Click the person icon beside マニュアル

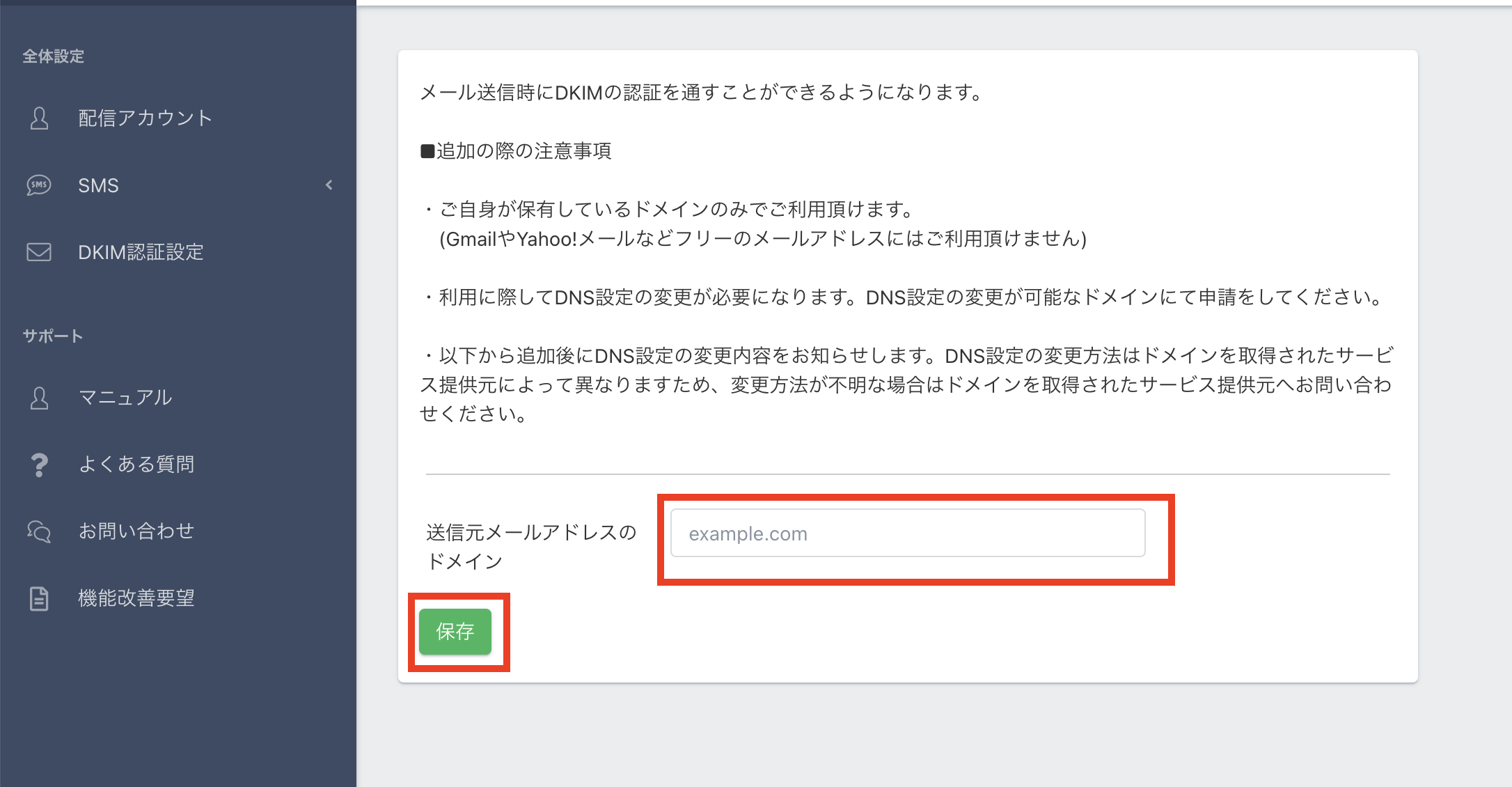[39, 398]
